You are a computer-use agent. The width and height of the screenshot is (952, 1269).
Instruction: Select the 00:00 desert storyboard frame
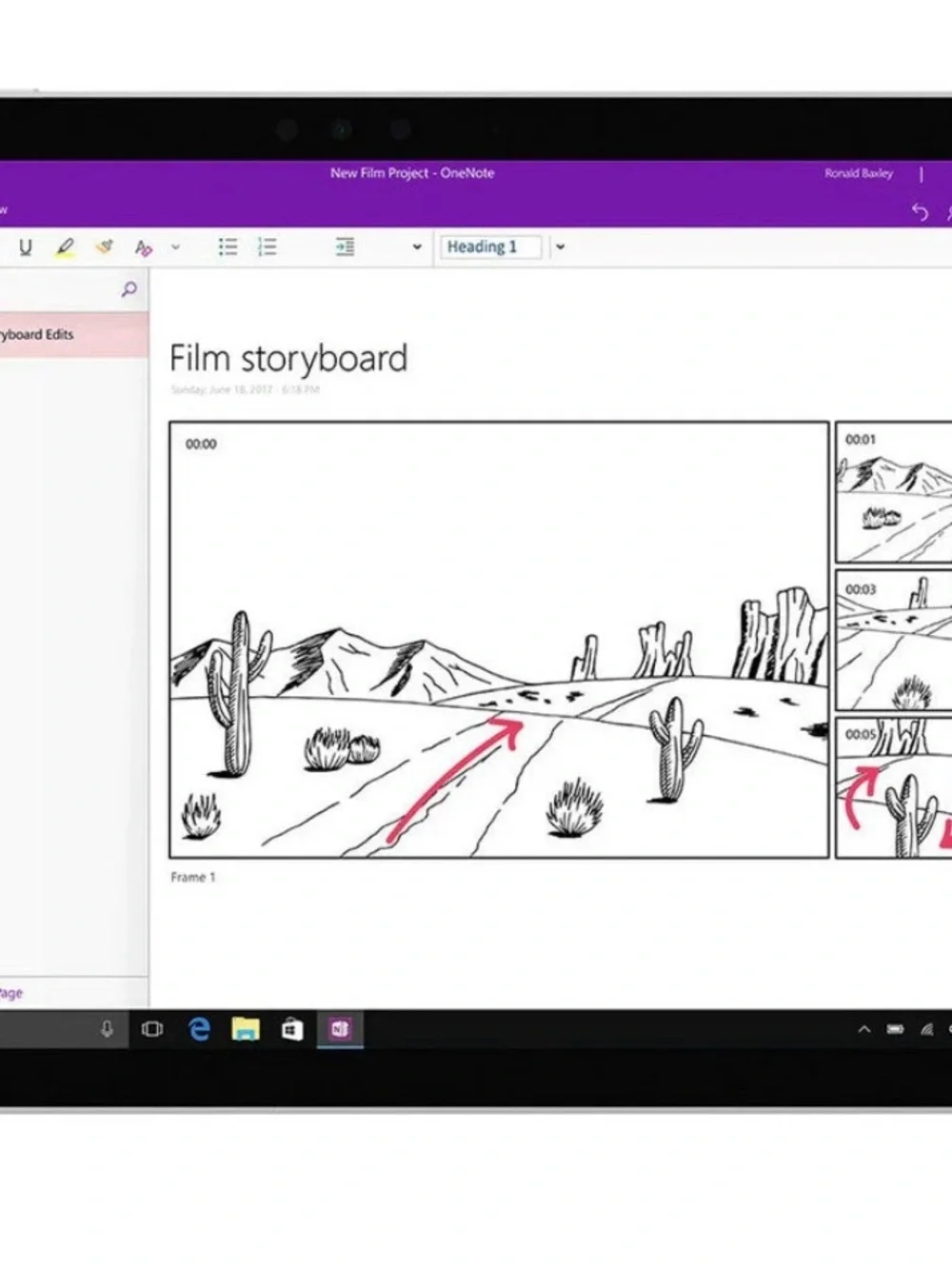(x=499, y=640)
